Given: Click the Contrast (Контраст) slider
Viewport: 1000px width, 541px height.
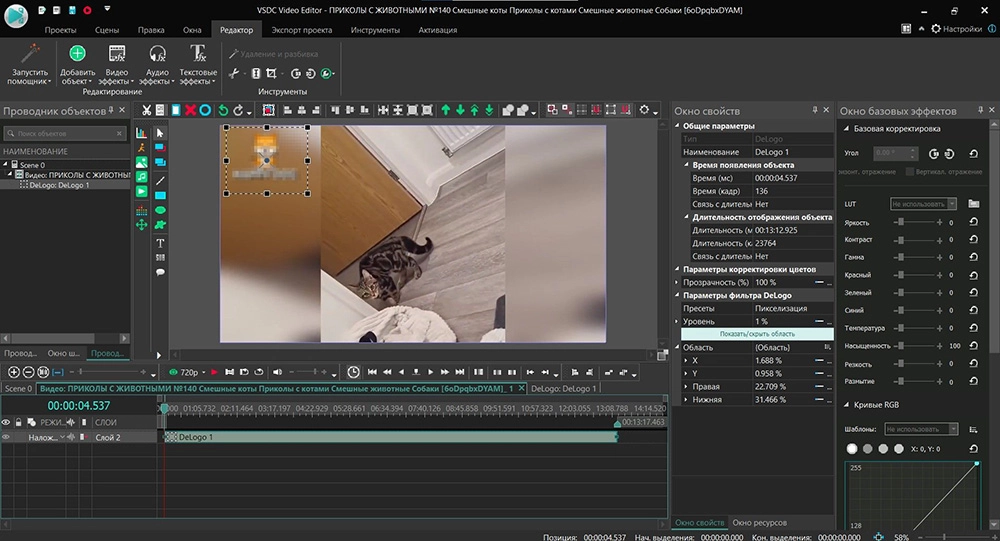Looking at the screenshot, I should click(899, 240).
